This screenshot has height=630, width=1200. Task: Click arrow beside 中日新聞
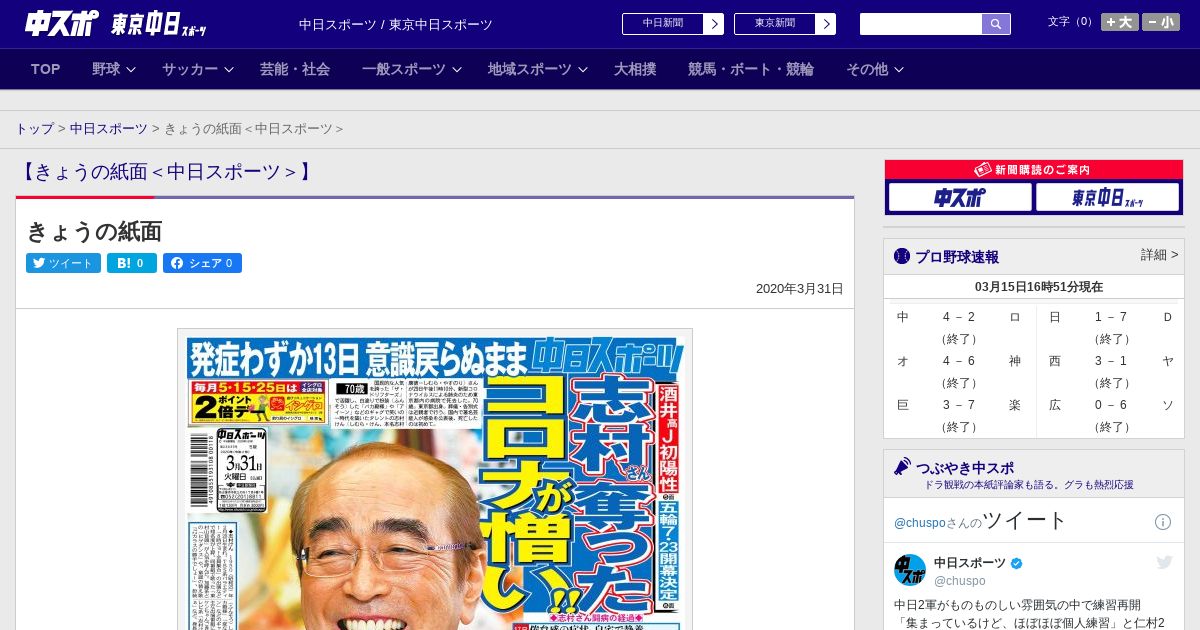[x=713, y=24]
